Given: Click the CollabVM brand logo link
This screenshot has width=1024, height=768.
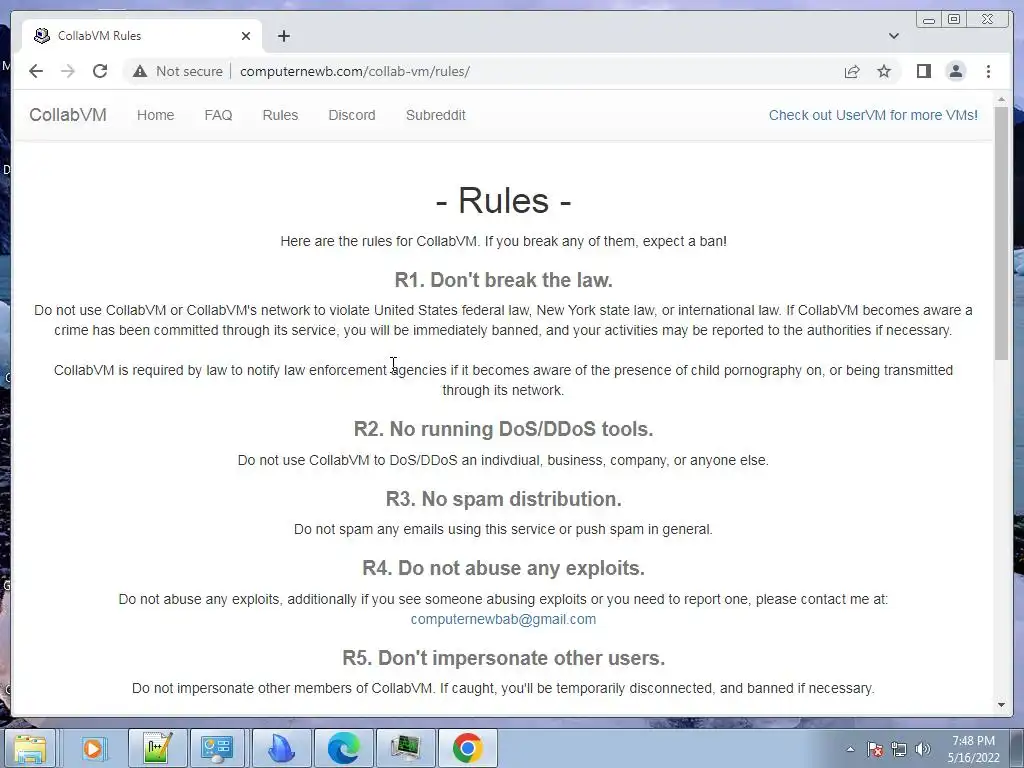Looking at the screenshot, I should 68,115.
